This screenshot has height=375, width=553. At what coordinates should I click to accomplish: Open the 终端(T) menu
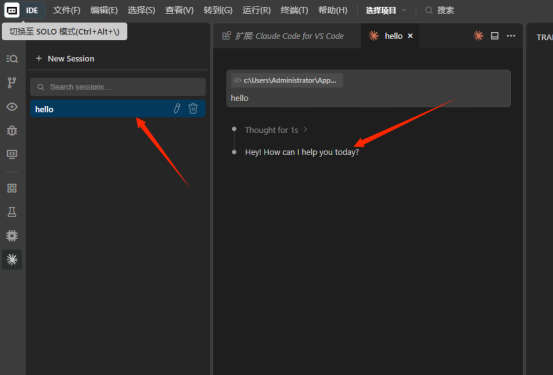pos(294,10)
